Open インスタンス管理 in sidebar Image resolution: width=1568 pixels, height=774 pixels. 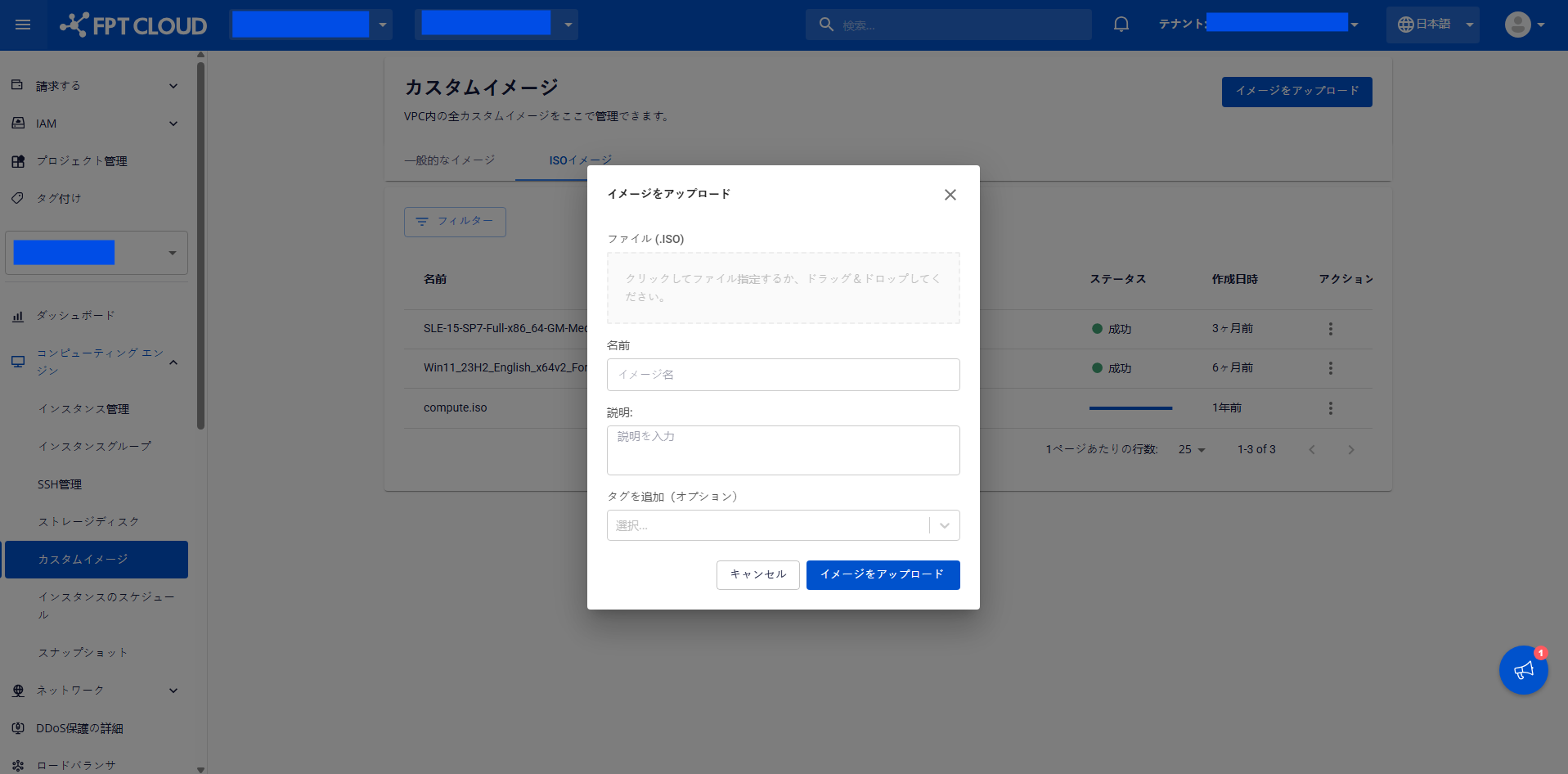click(83, 409)
